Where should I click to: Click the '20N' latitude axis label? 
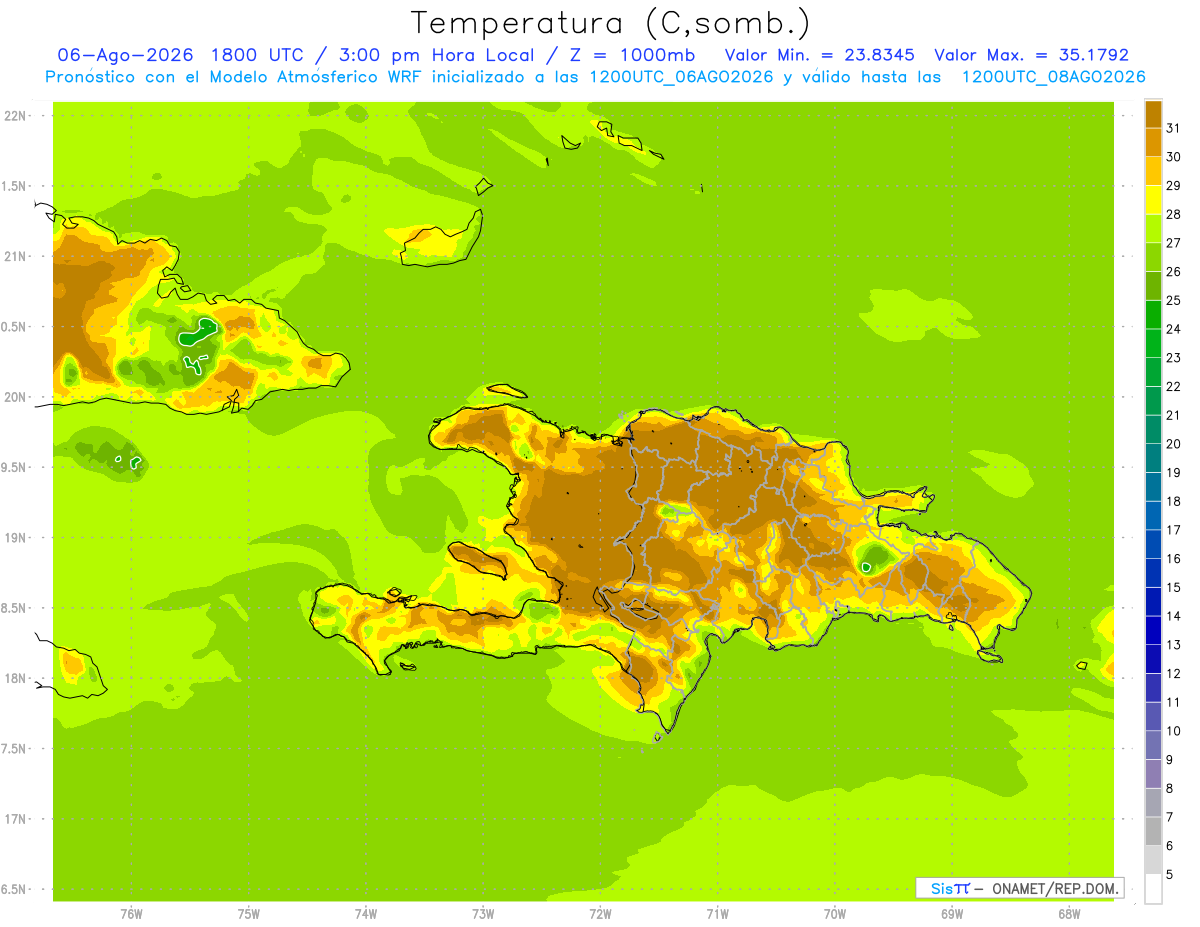pyautogui.click(x=15, y=397)
